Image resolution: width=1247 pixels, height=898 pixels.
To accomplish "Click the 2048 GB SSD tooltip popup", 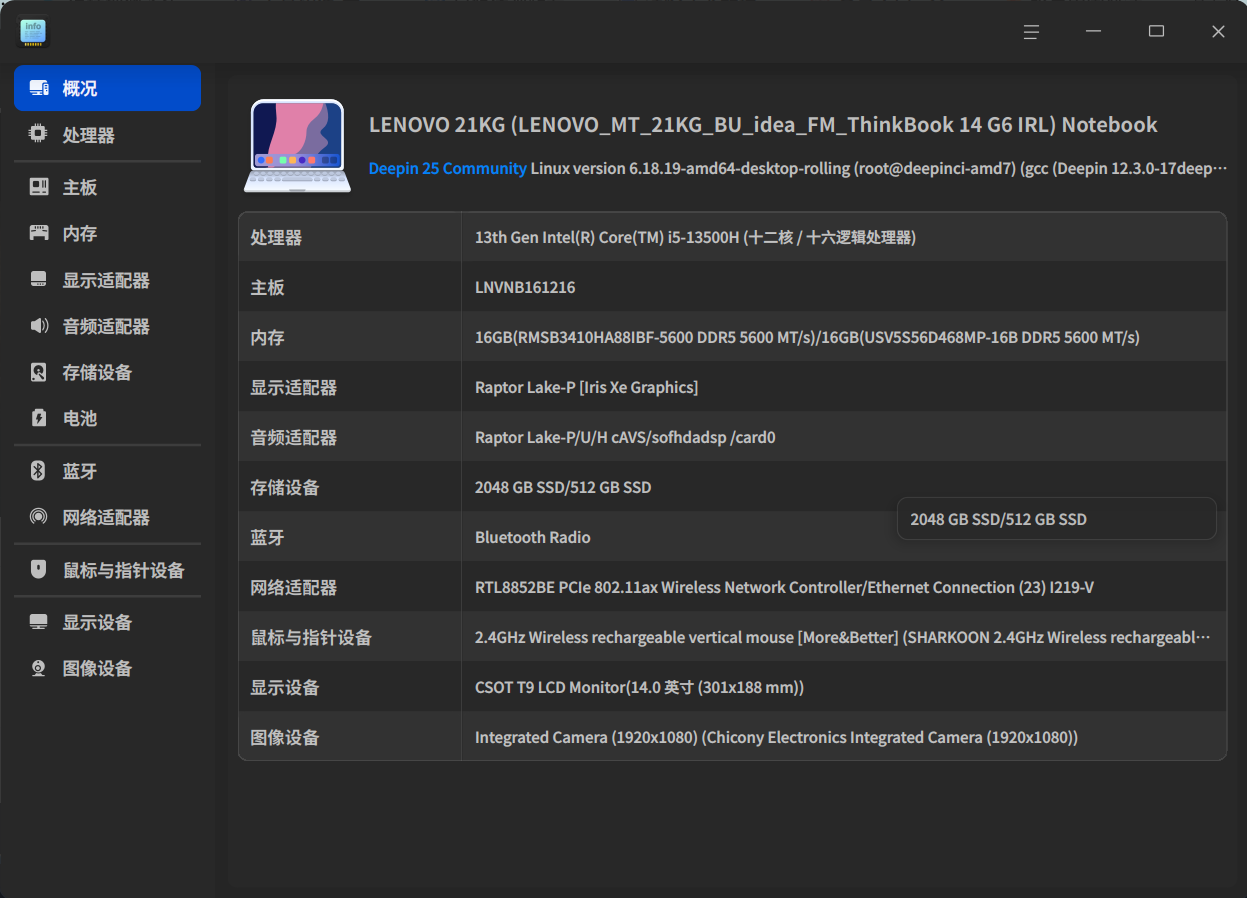I will (x=1057, y=519).
